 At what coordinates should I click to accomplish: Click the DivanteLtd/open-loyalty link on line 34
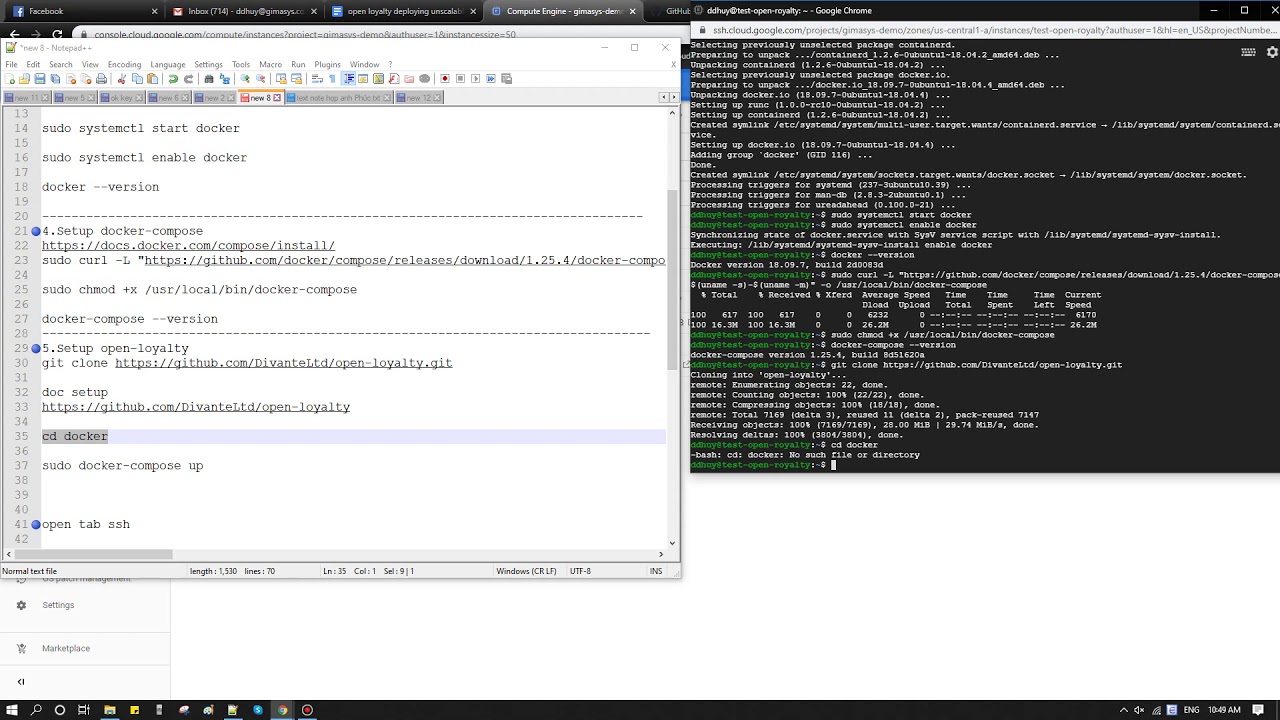196,407
